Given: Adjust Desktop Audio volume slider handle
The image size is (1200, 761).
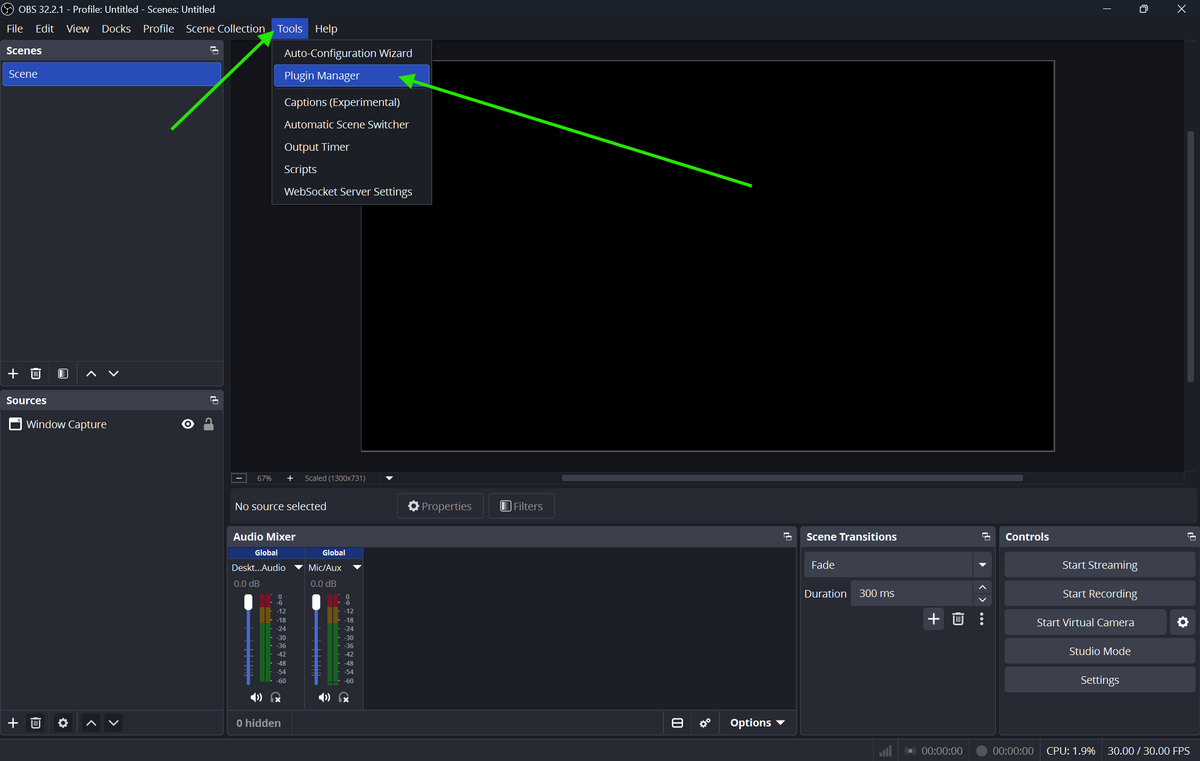Looking at the screenshot, I should click(x=248, y=602).
